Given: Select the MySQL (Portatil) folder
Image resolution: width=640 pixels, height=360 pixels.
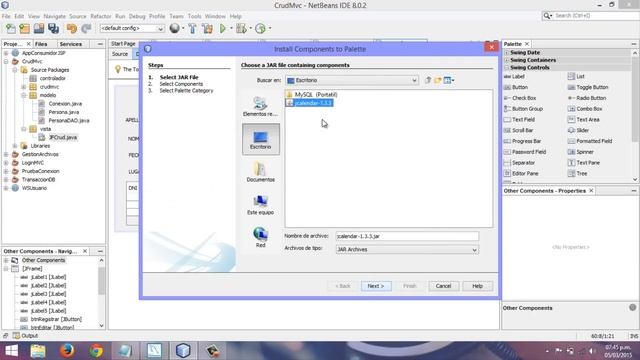Looking at the screenshot, I should pos(312,95).
